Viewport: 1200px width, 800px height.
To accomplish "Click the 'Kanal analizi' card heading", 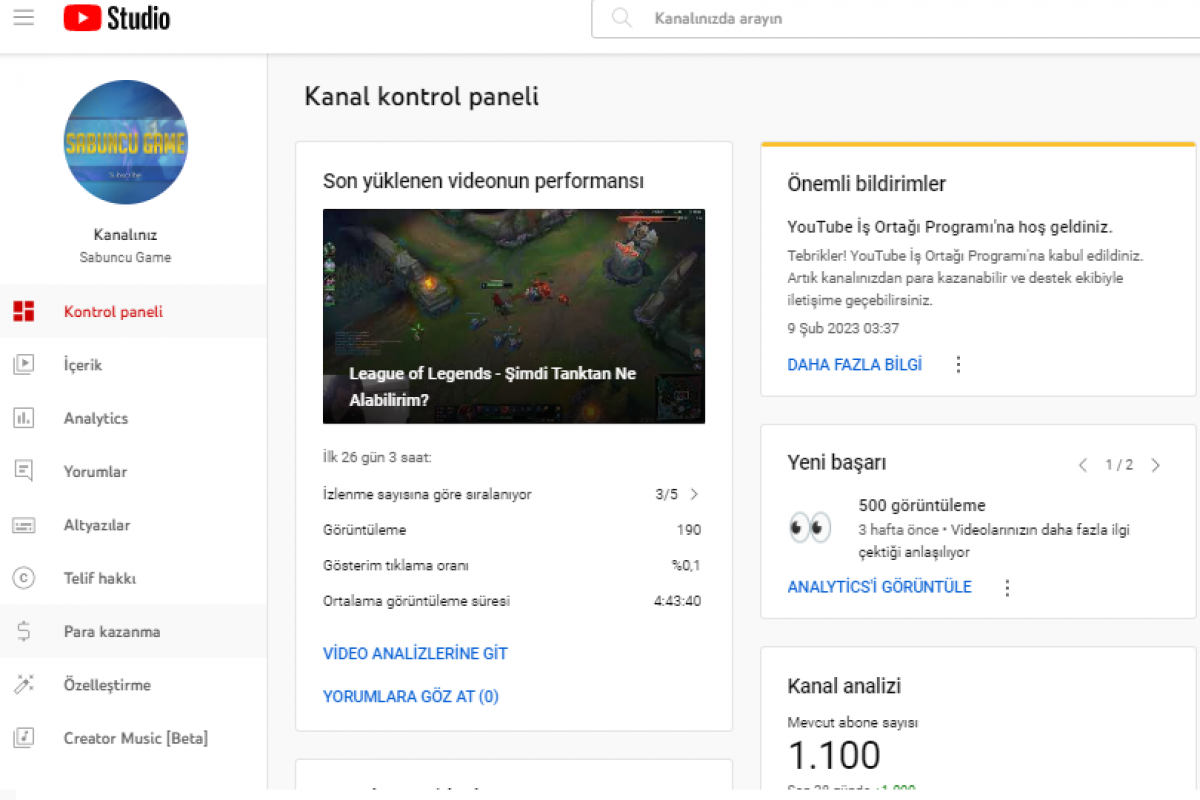I will click(845, 686).
